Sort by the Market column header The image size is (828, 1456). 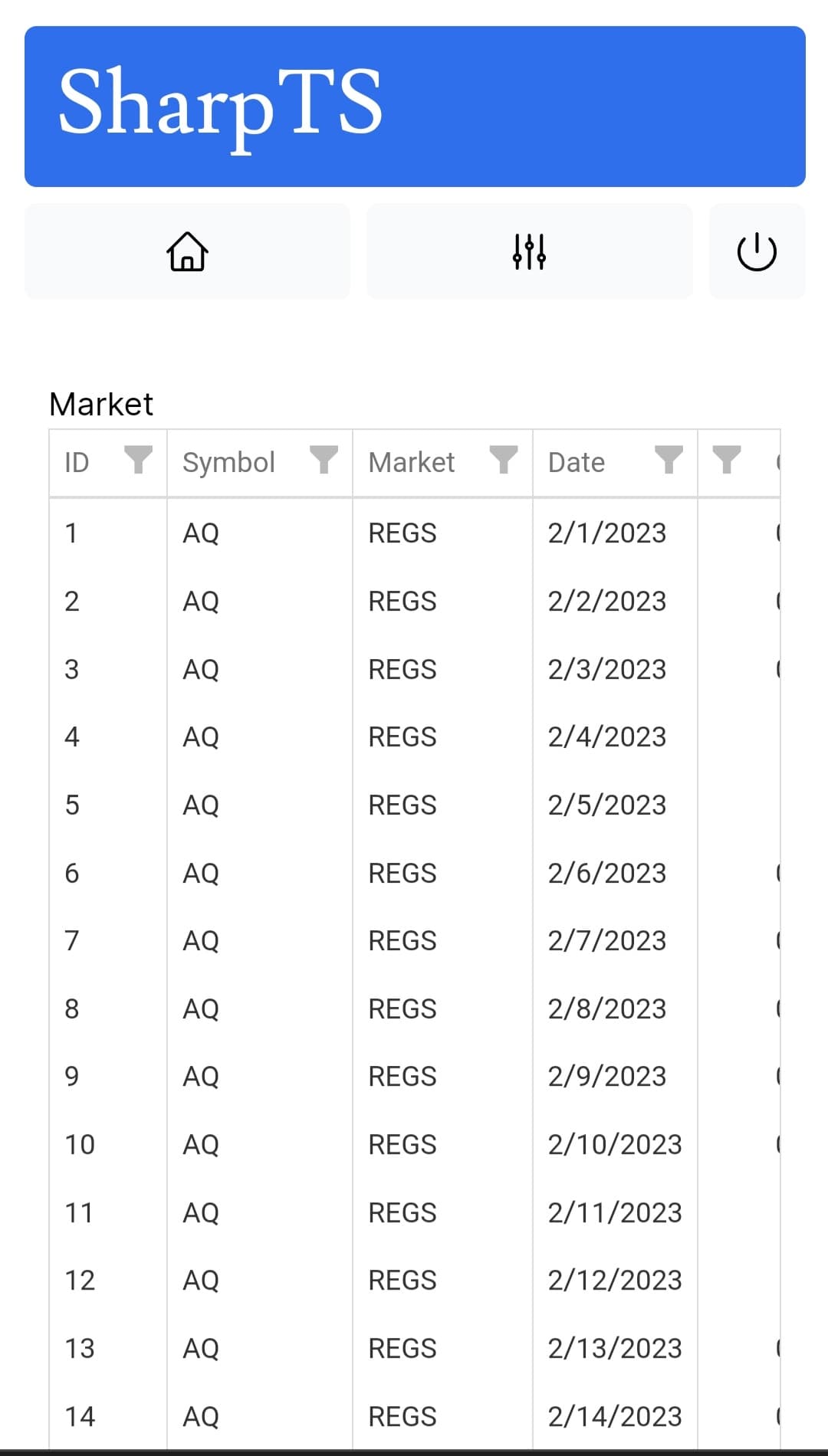412,463
